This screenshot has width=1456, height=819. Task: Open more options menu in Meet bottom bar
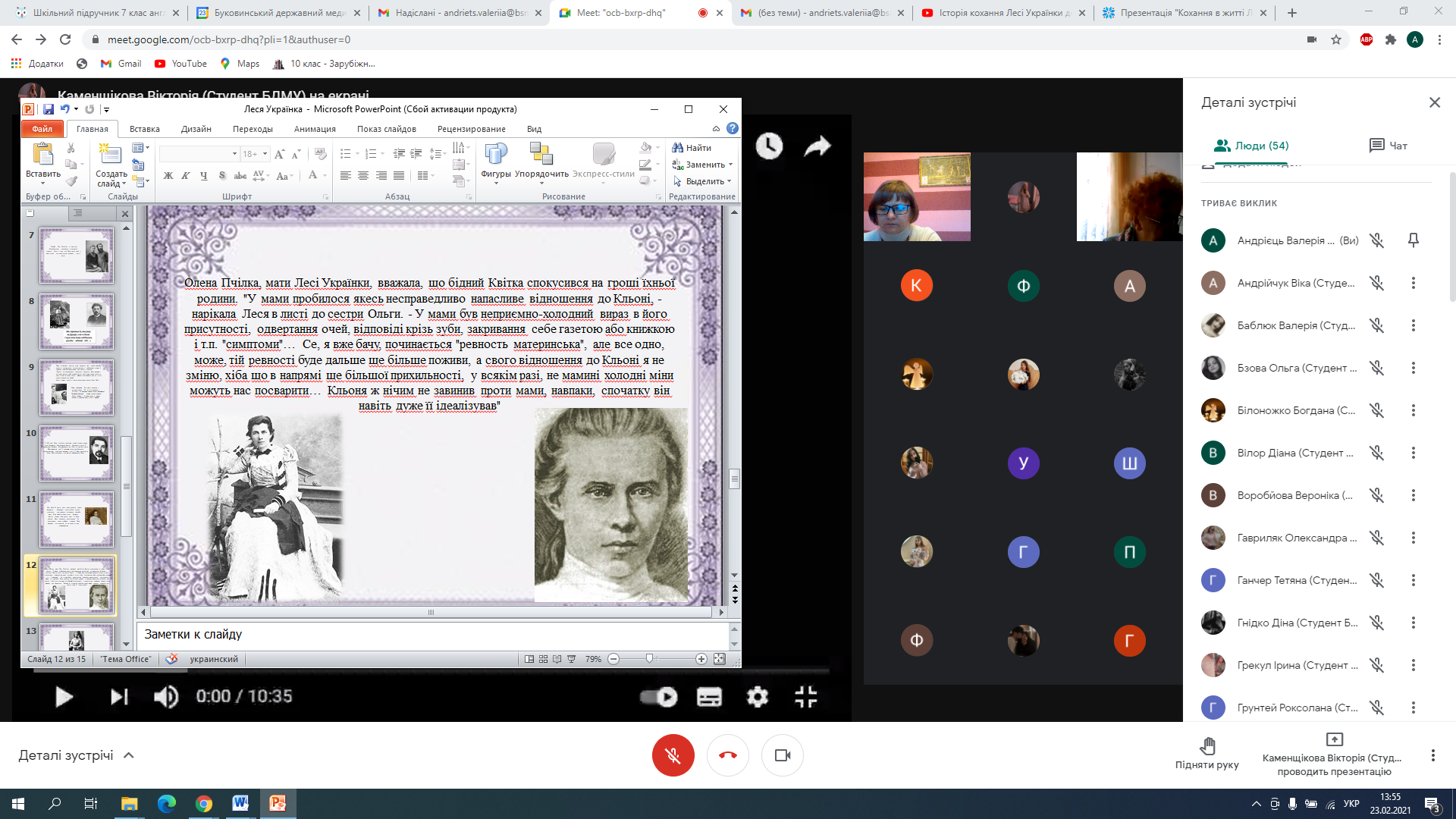pos(1432,755)
